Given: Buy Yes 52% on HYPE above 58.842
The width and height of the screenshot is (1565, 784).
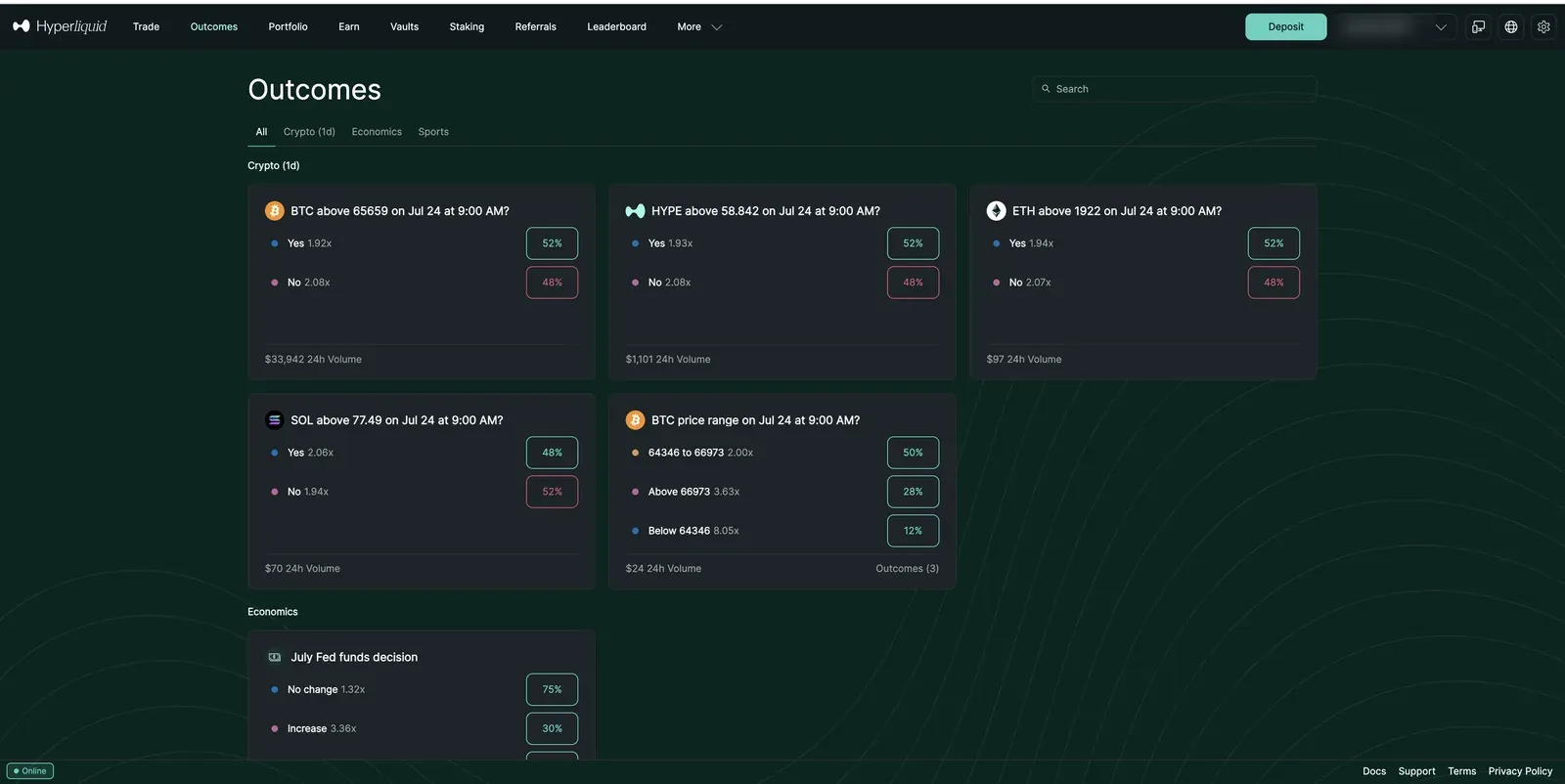Looking at the screenshot, I should (913, 243).
